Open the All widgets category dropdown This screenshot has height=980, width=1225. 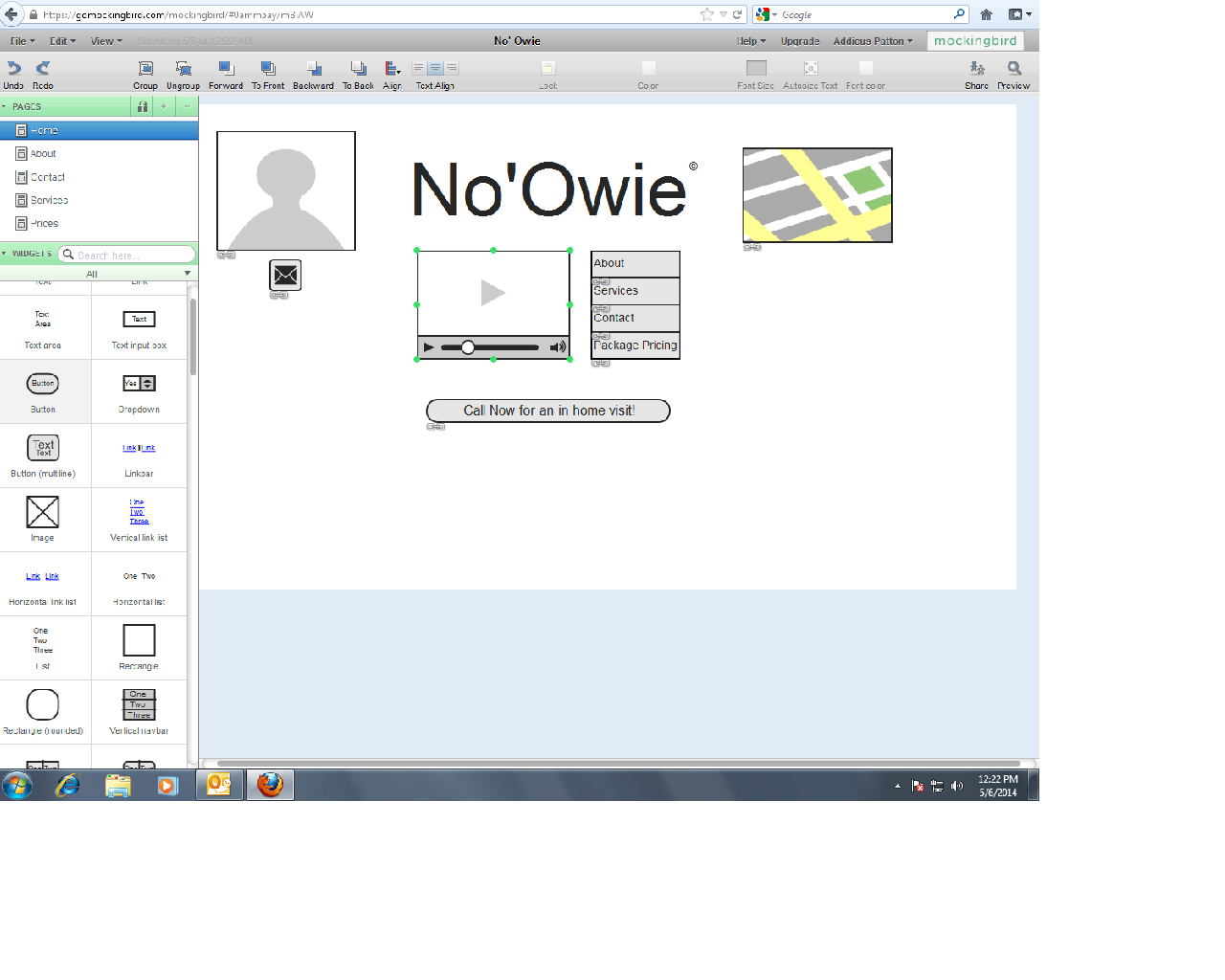[x=99, y=274]
